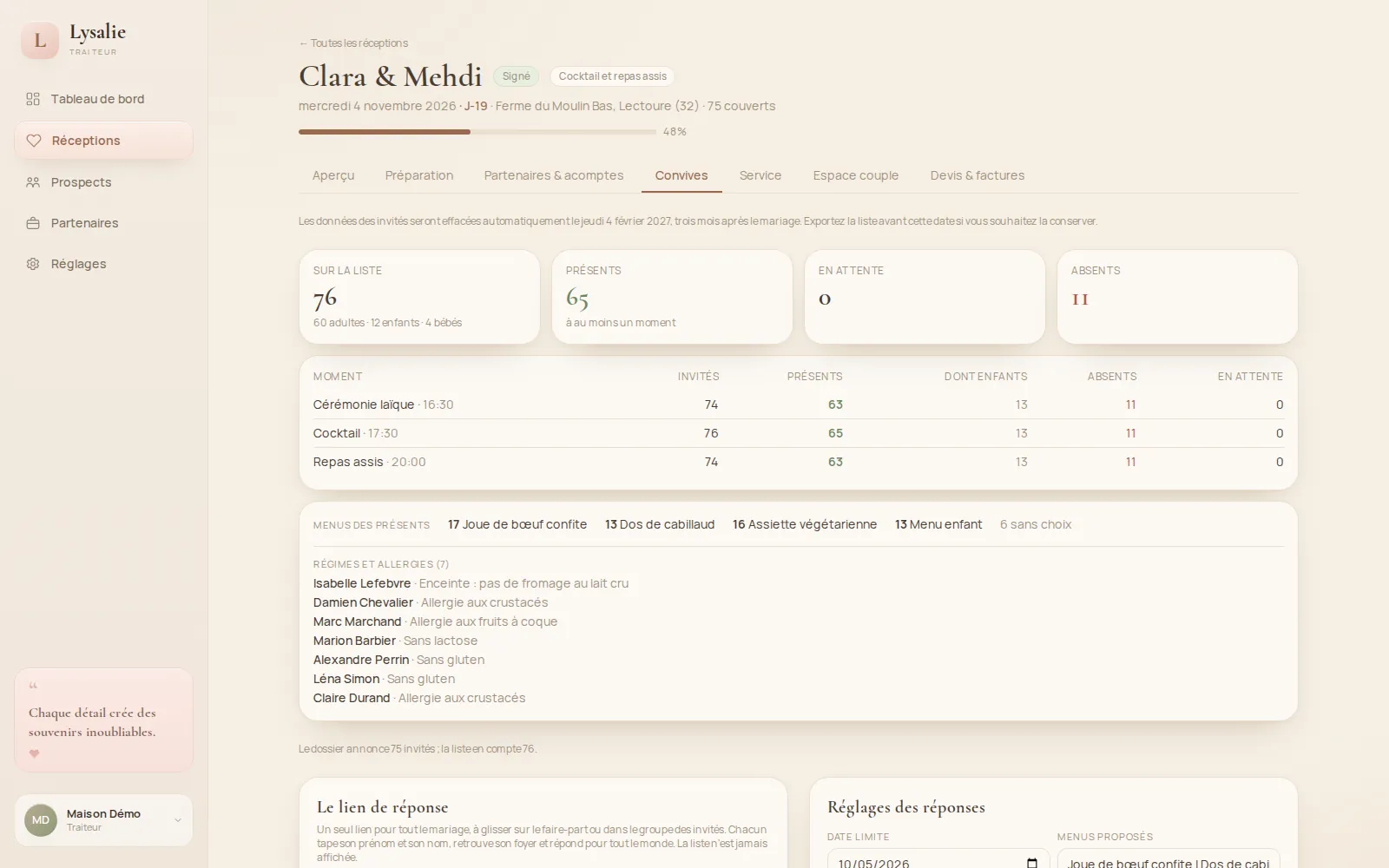The image size is (1389, 868).
Task: Click '17 Joue de bœuf confite'
Action: (517, 524)
